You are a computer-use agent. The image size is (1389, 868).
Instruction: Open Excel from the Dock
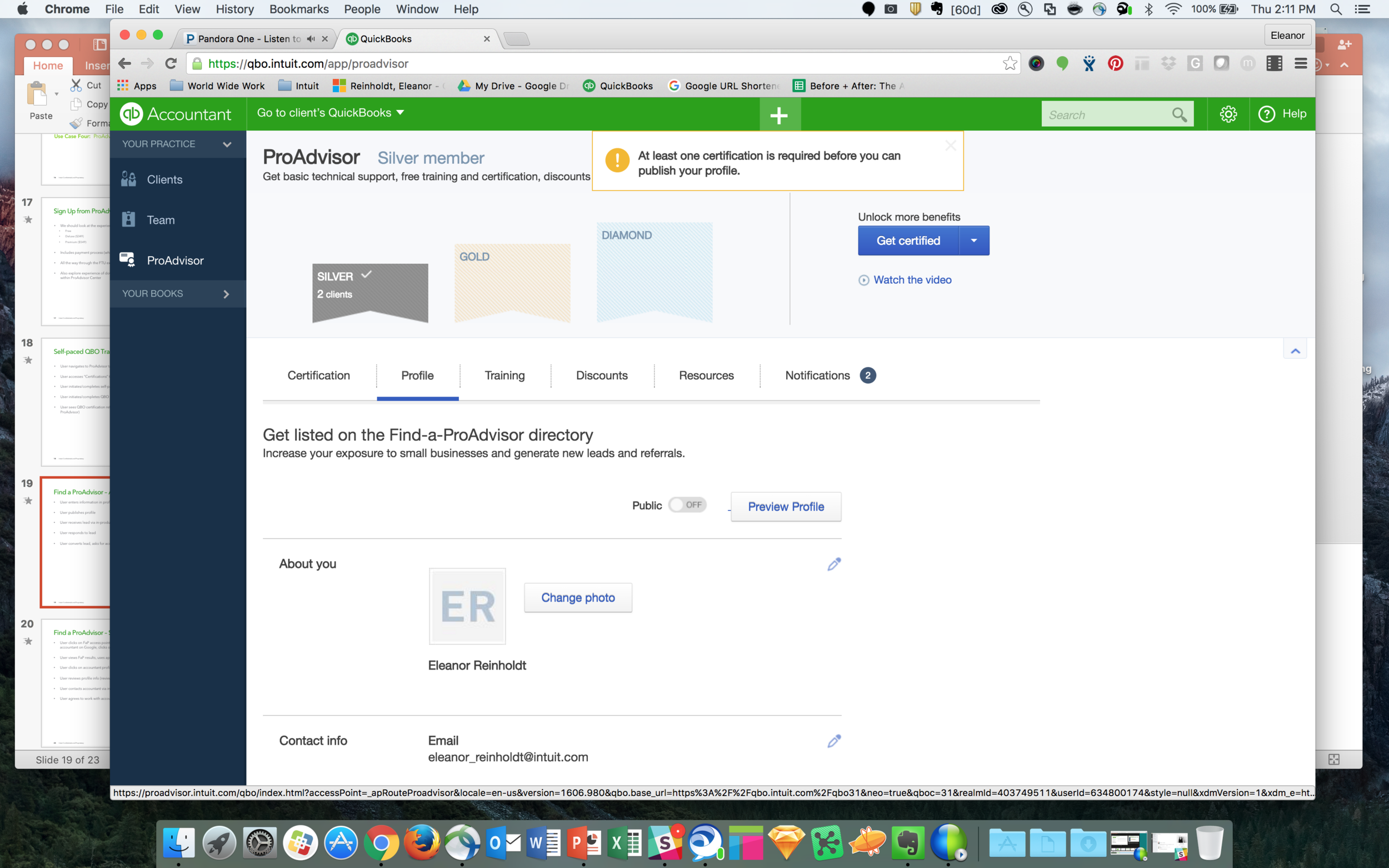coord(624,843)
